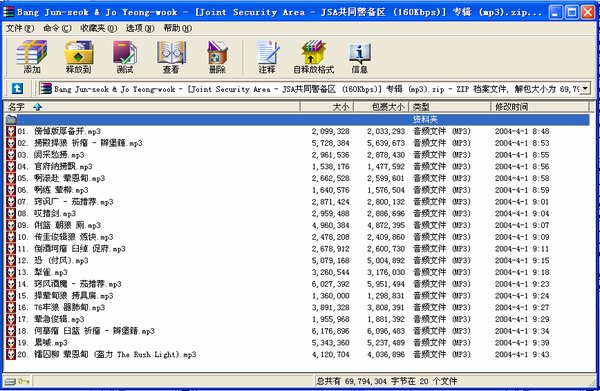Click the 信息 (Info) toolbar icon
Screen dimensions: 600x391
tap(359, 57)
